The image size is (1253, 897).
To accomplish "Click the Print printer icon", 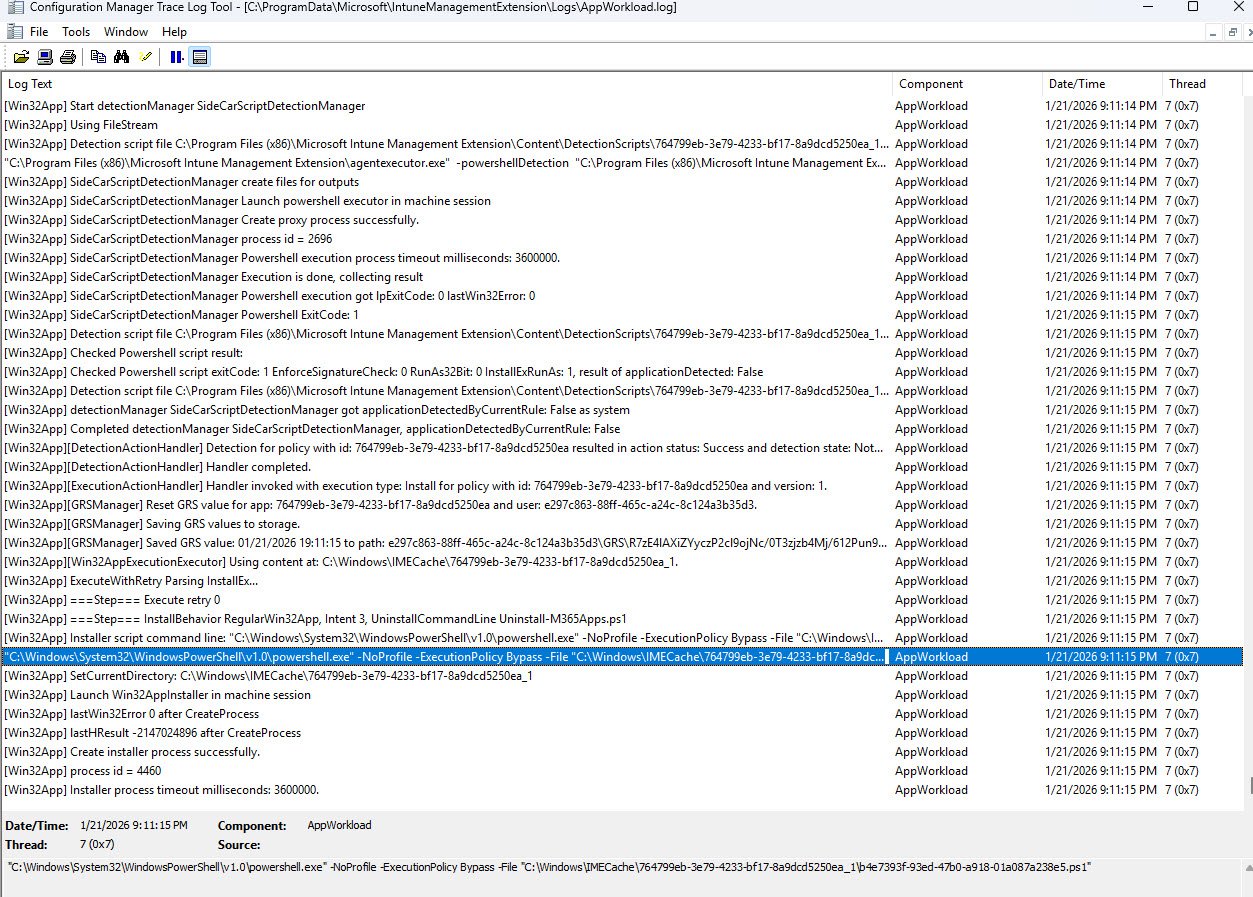I will [x=68, y=57].
